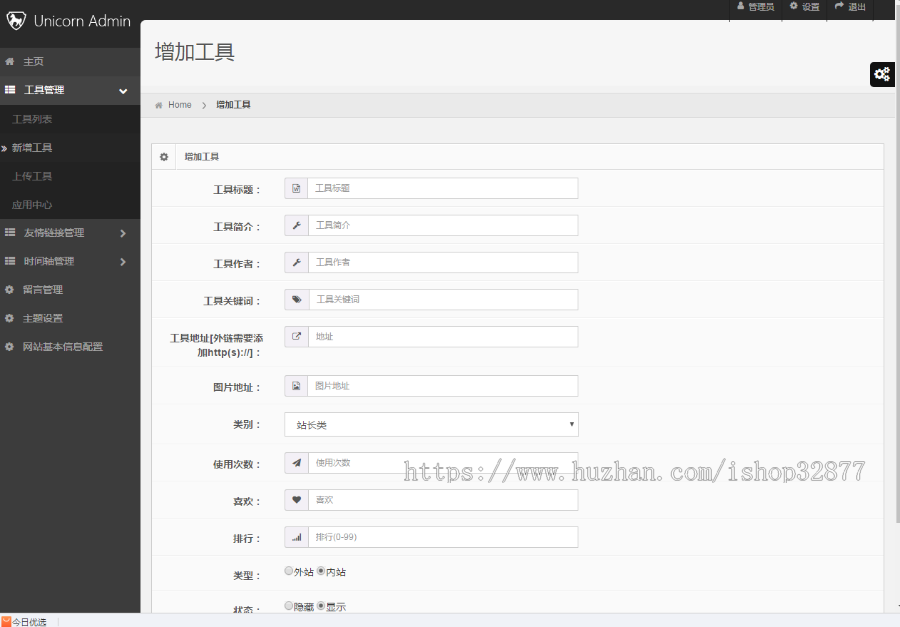Viewport: 900px width, 627px height.
Task: Click the 今日优选 label in bottom bar
Action: coord(29,622)
